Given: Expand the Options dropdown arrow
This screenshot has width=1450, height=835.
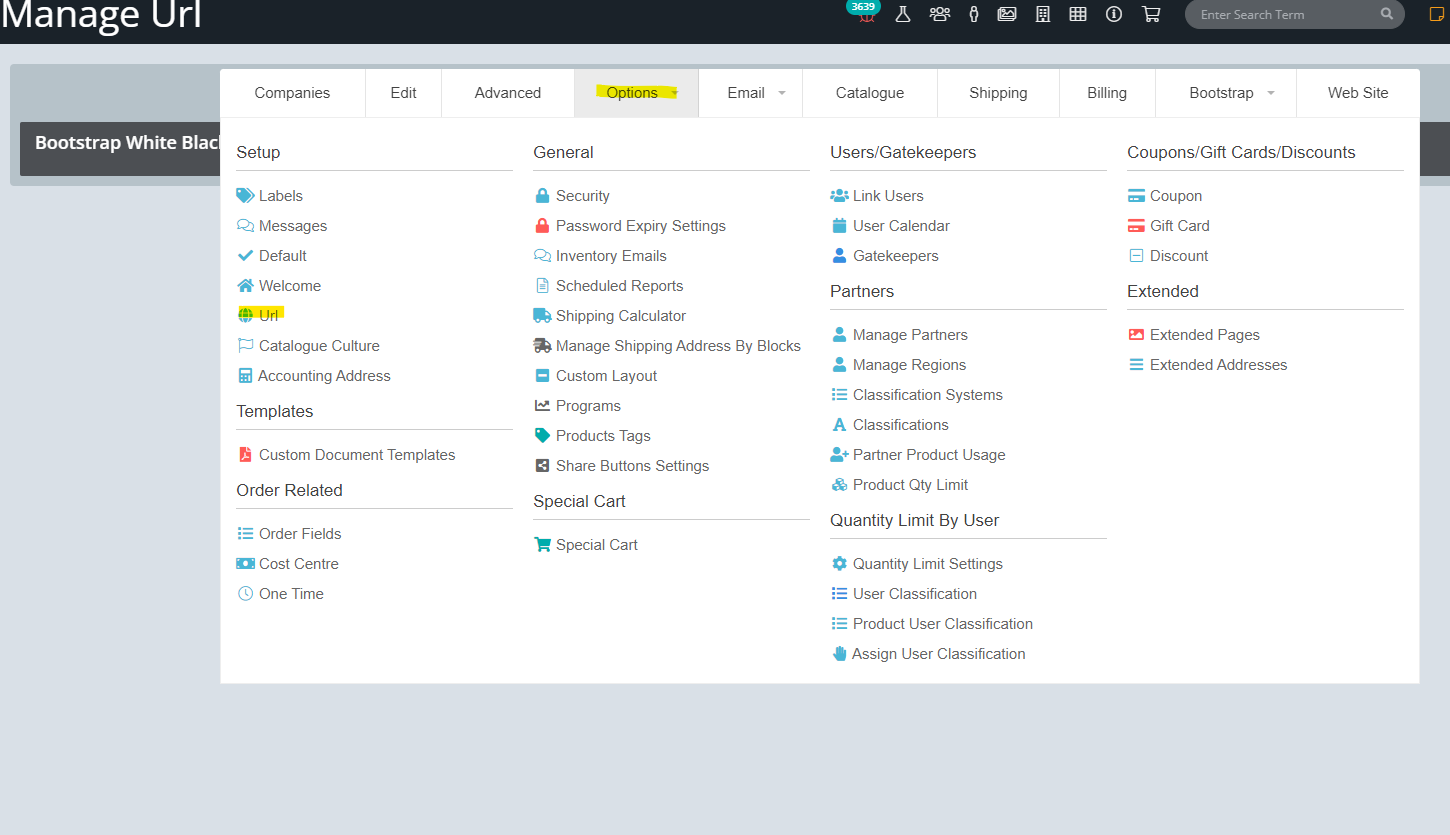Looking at the screenshot, I should [x=675, y=94].
